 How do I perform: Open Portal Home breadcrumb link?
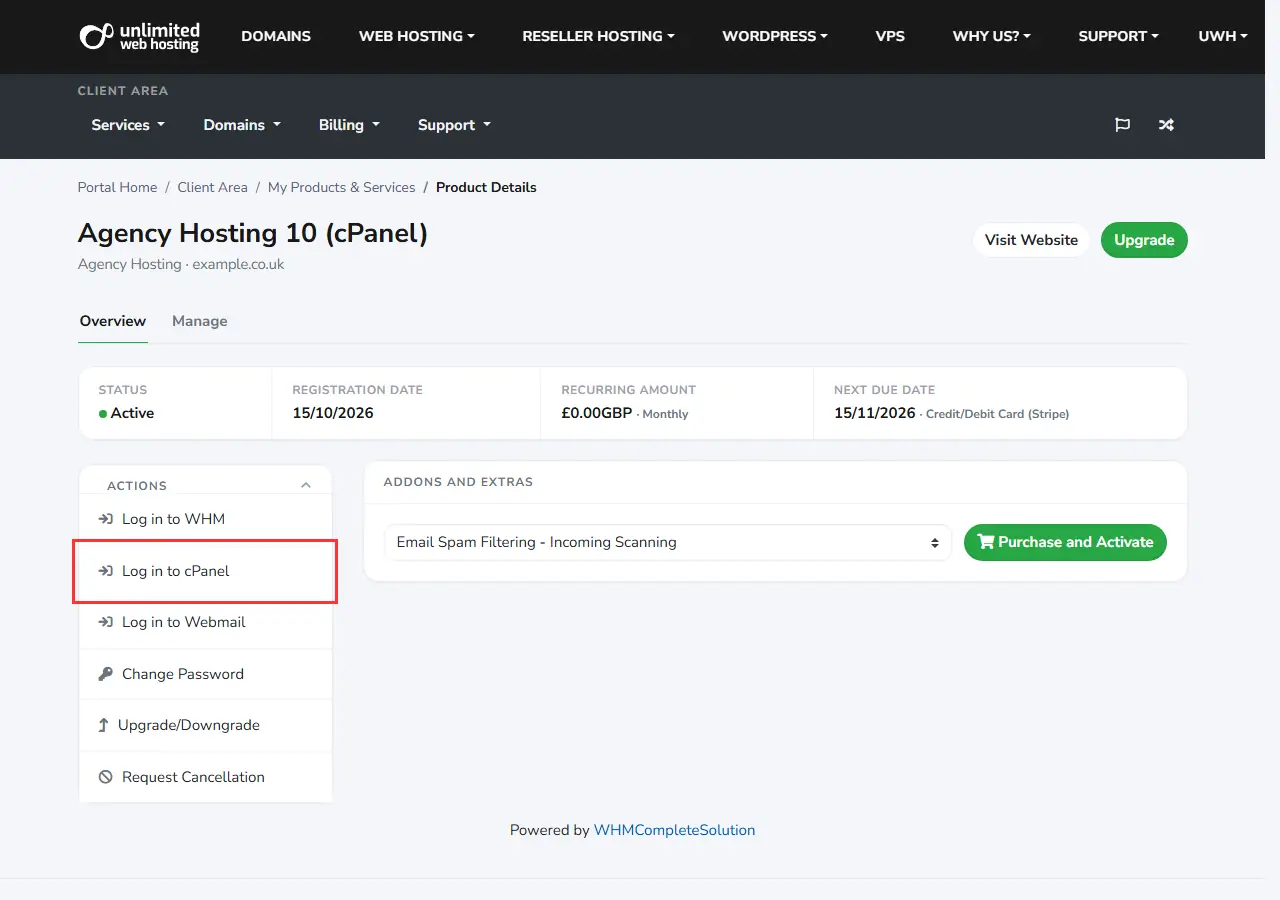(x=117, y=187)
